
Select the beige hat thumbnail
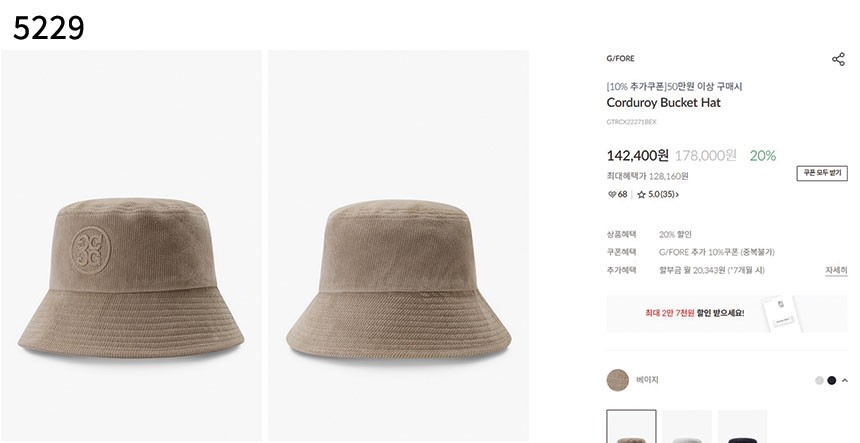(x=632, y=428)
